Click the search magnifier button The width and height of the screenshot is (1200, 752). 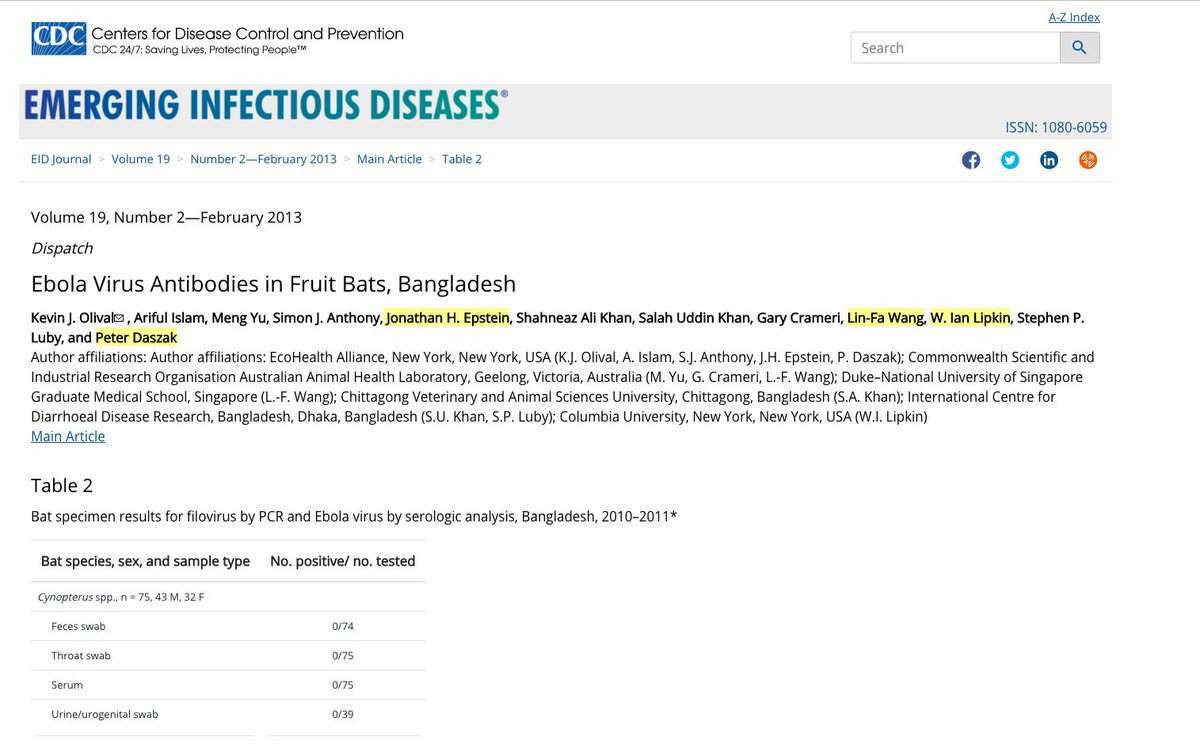[x=1079, y=48]
